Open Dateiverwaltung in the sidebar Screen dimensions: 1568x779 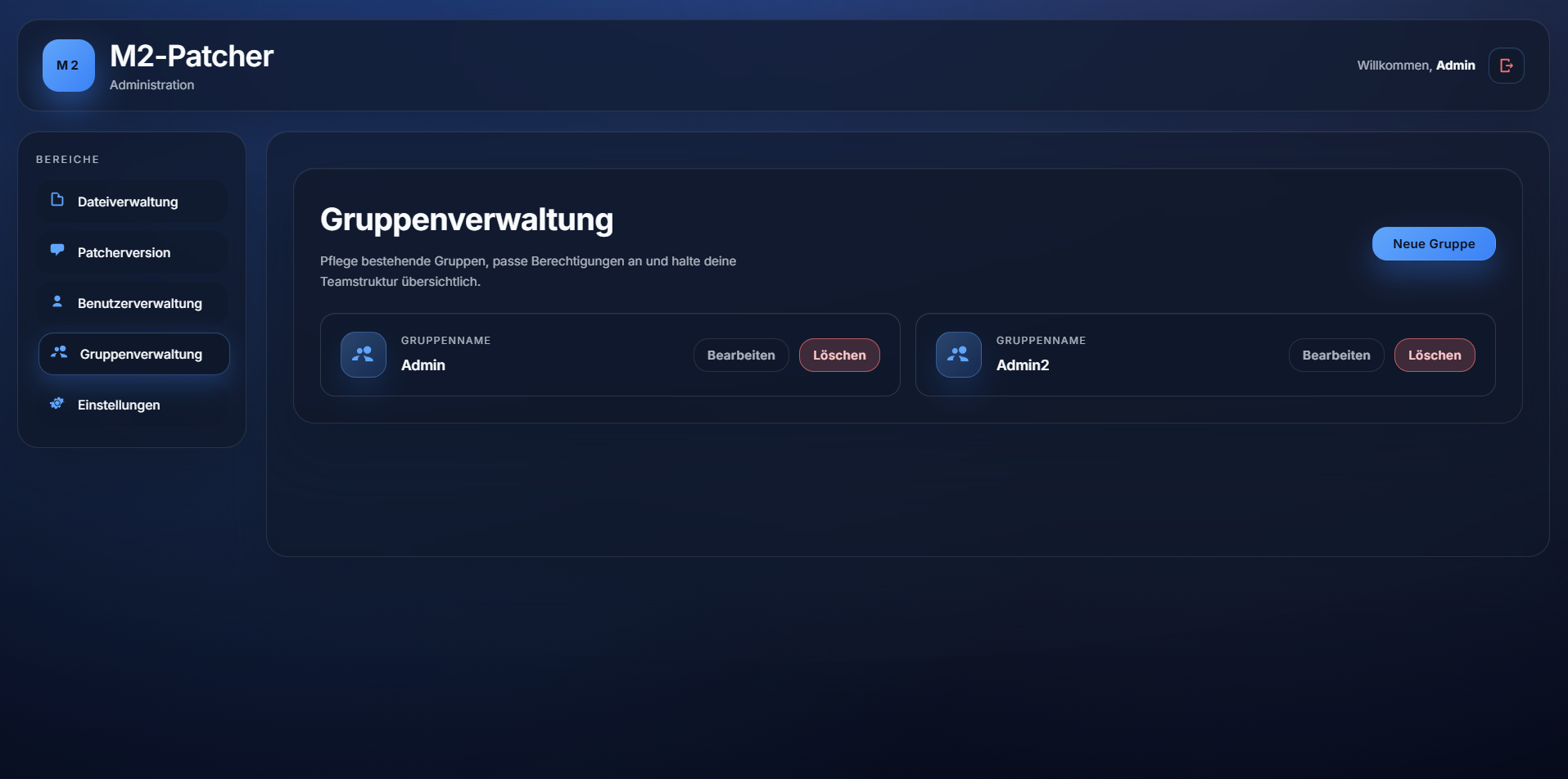[x=133, y=202]
